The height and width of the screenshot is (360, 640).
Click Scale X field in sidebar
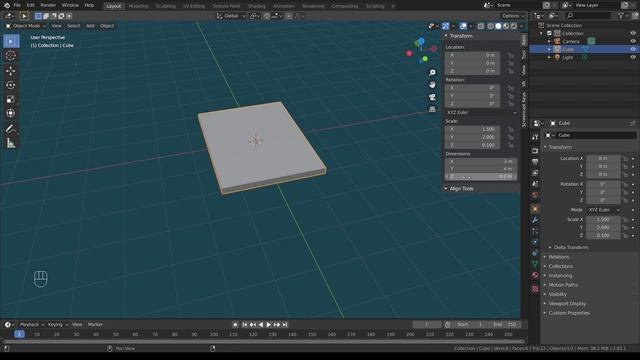pos(472,129)
